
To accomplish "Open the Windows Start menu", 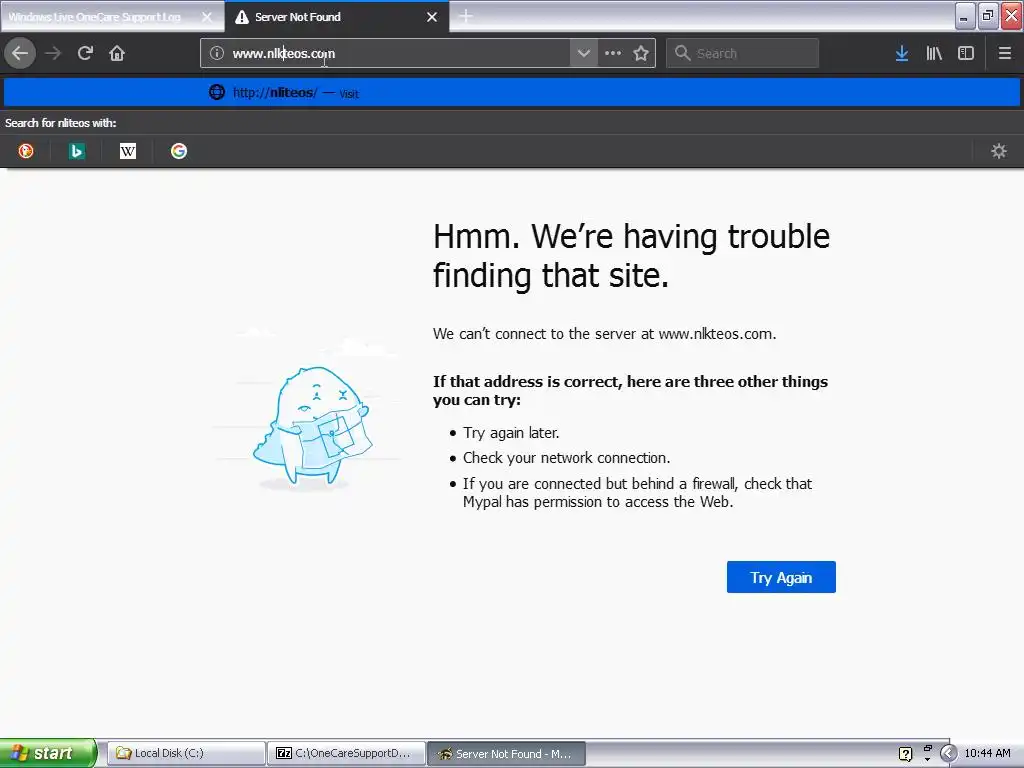I will [48, 753].
